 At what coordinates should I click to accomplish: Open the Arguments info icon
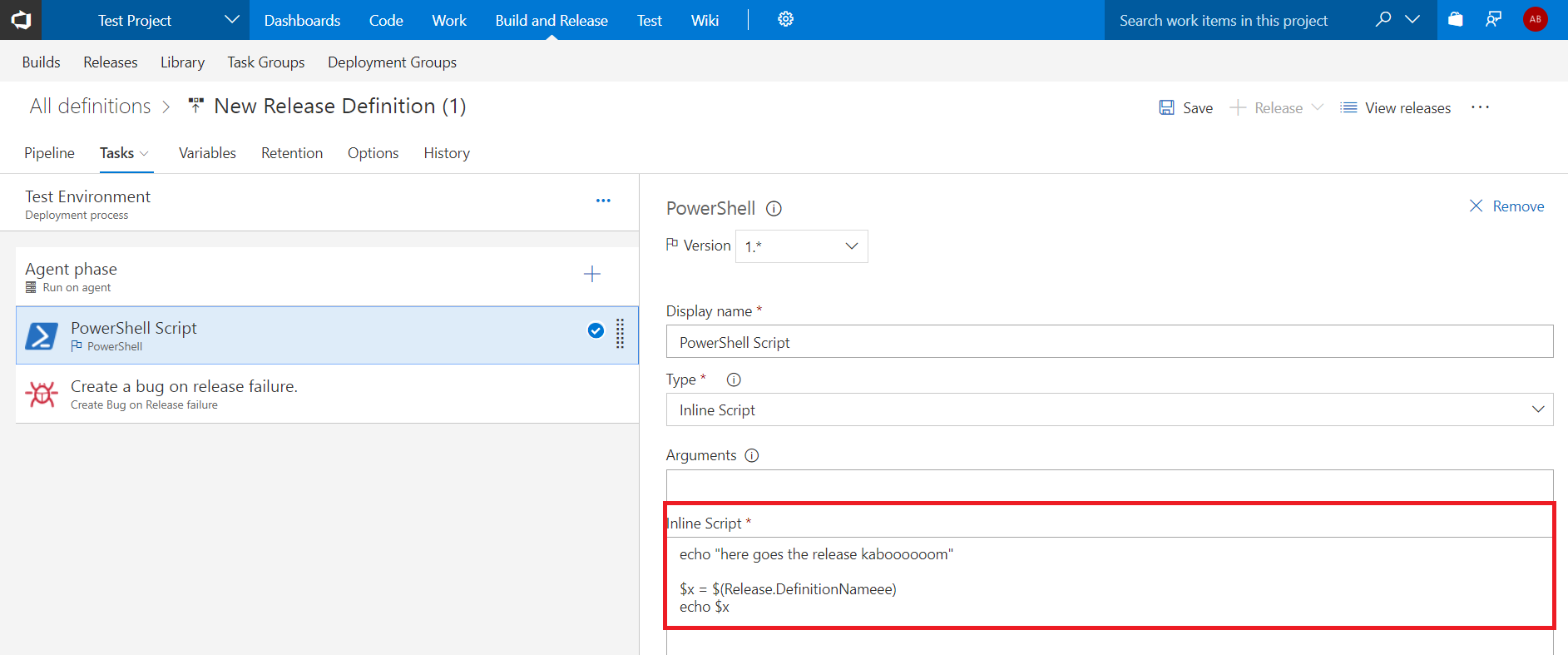point(752,455)
